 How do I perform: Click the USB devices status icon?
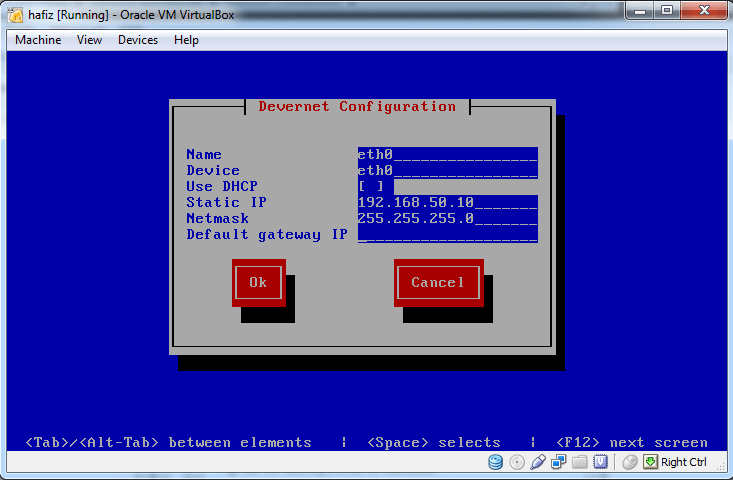pyautogui.click(x=538, y=462)
